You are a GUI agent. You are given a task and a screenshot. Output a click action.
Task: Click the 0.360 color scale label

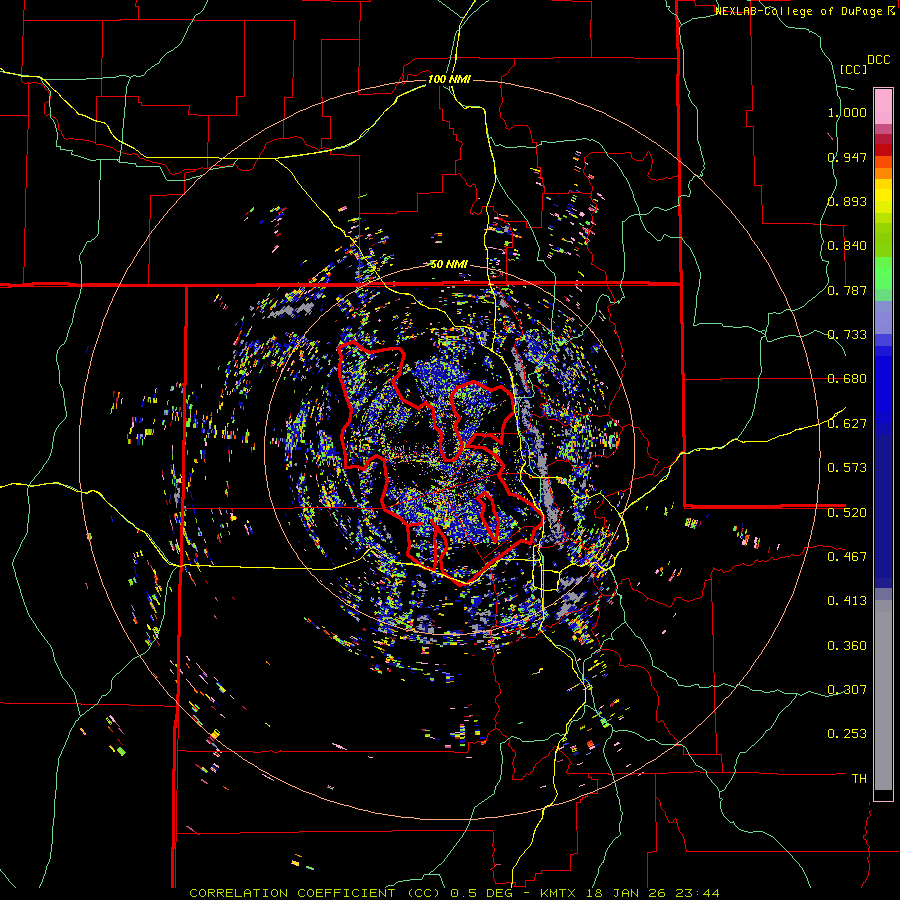[847, 646]
